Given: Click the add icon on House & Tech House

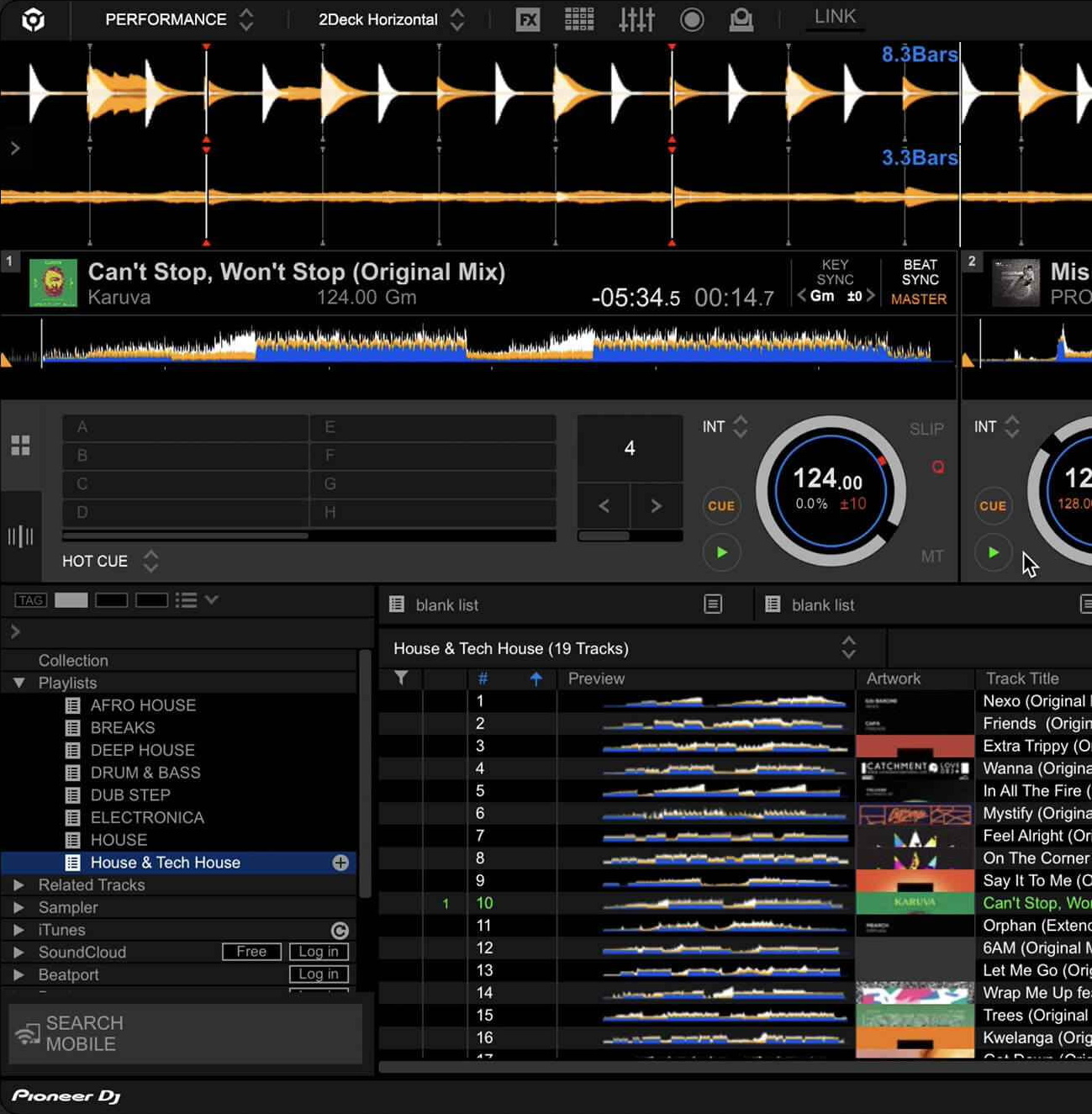Looking at the screenshot, I should coord(340,863).
